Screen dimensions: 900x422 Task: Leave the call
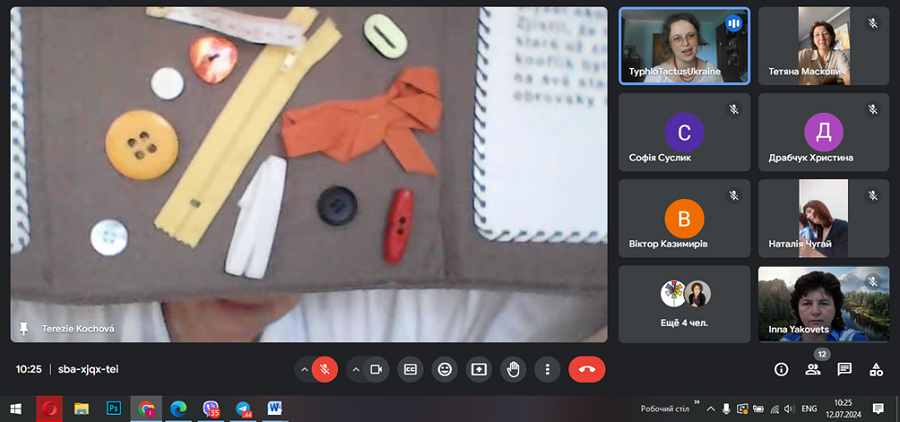(587, 370)
